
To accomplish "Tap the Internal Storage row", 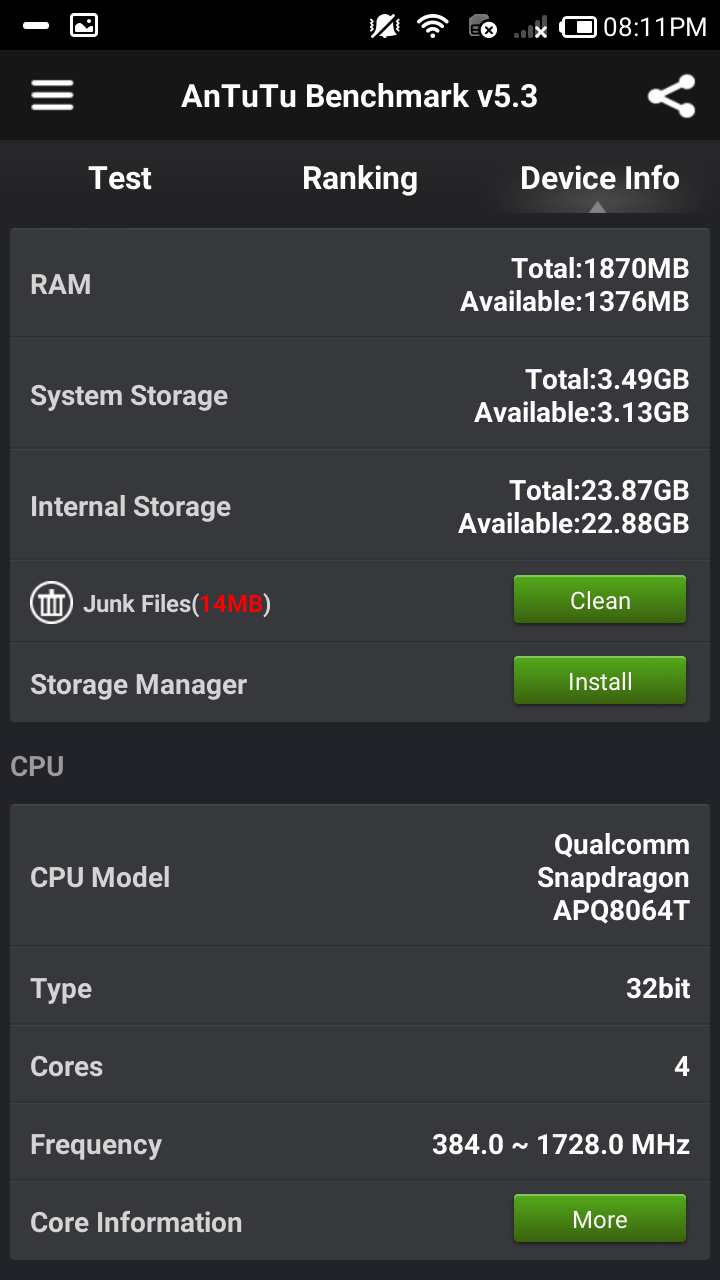I will (360, 506).
